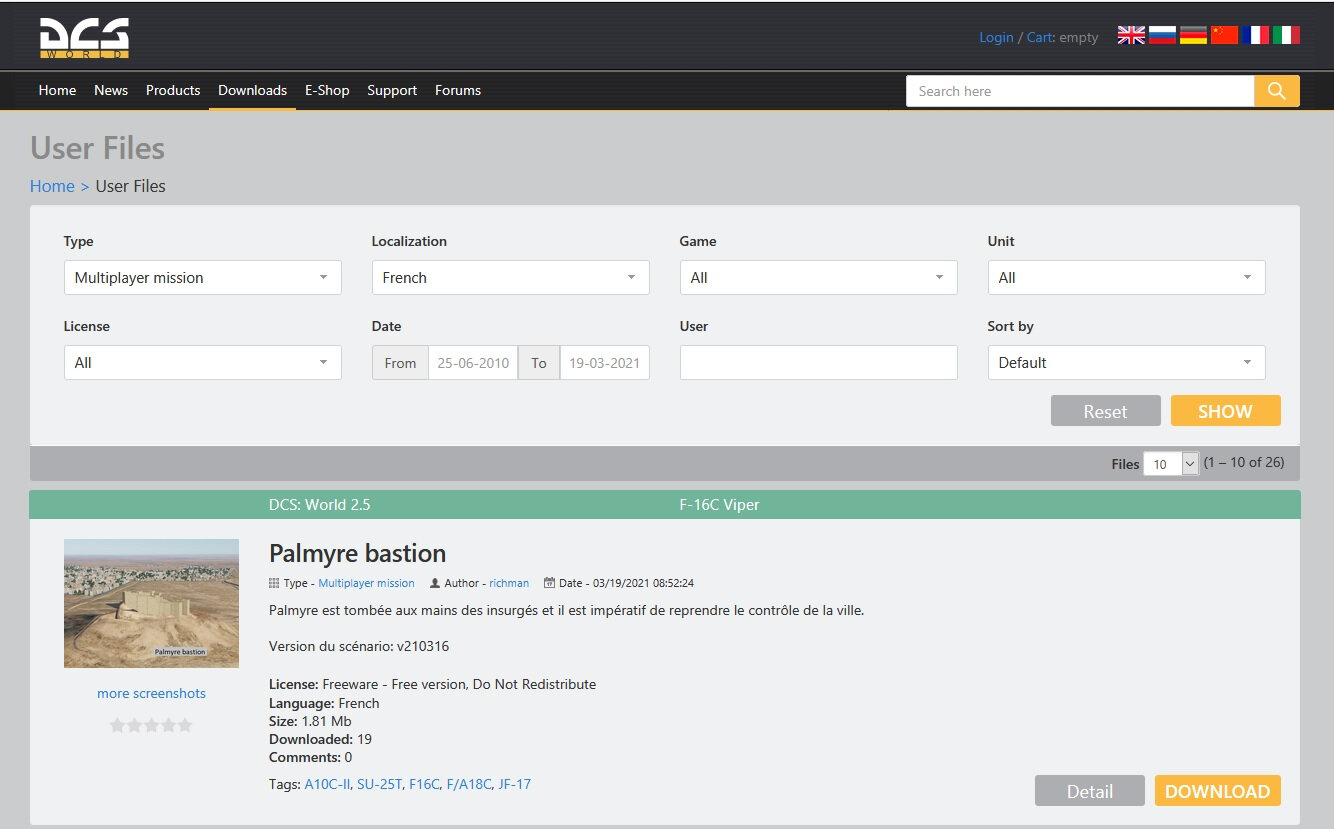Open the Products menu item
This screenshot has height=829, width=1334.
point(173,90)
